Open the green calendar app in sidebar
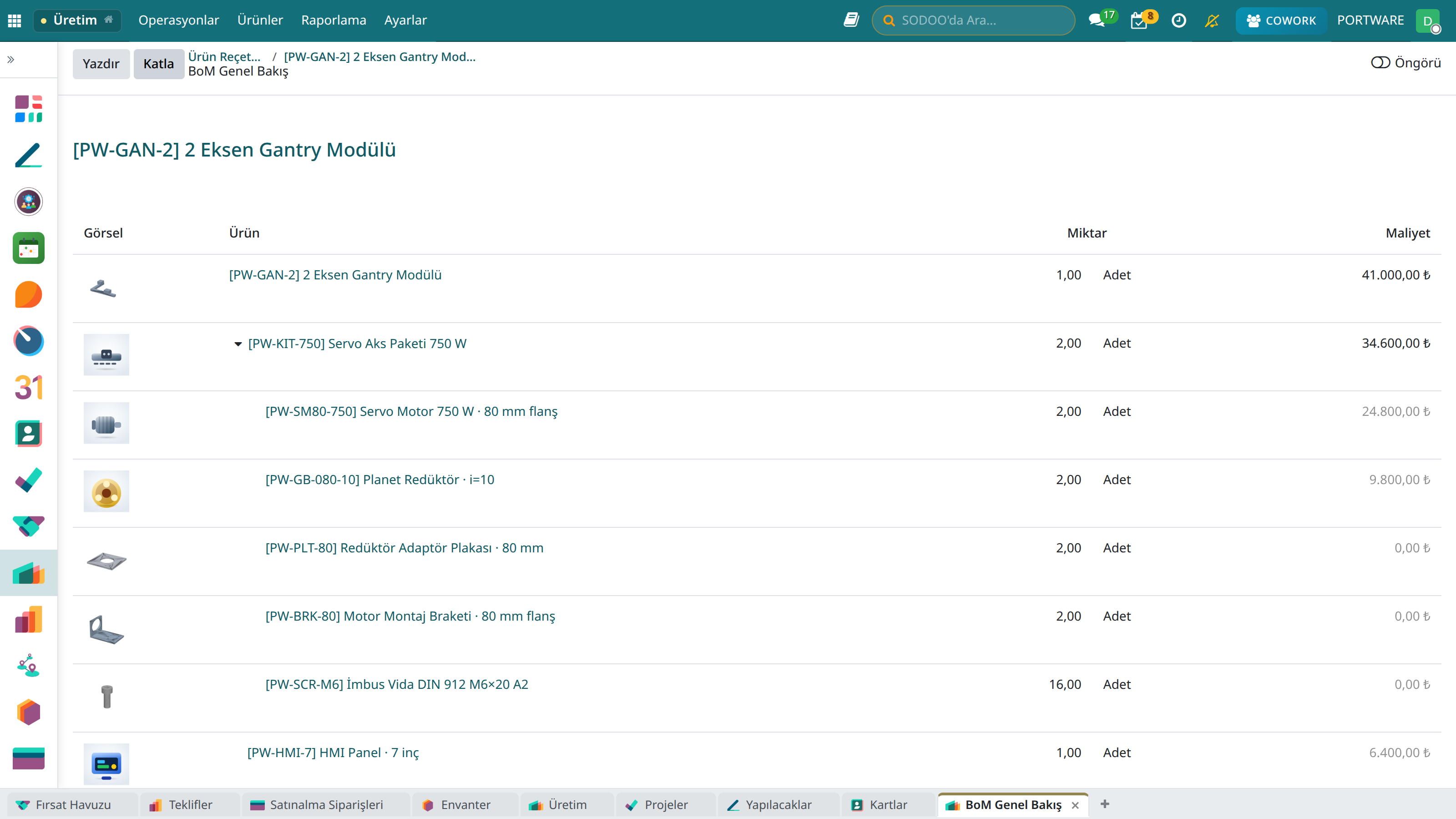 coord(28,248)
